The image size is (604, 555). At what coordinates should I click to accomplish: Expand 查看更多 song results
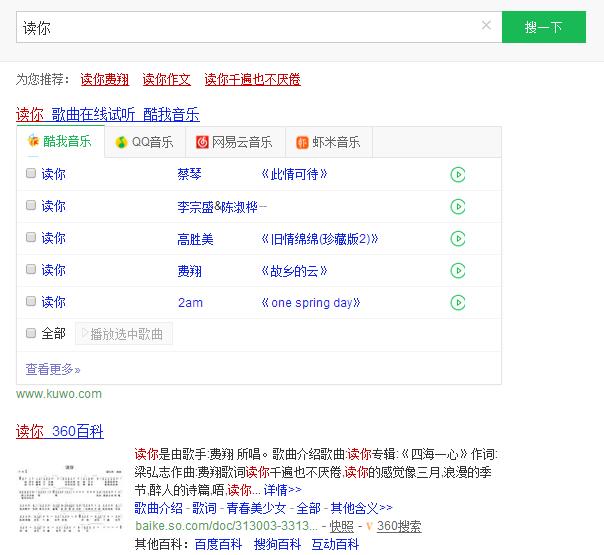point(50,369)
